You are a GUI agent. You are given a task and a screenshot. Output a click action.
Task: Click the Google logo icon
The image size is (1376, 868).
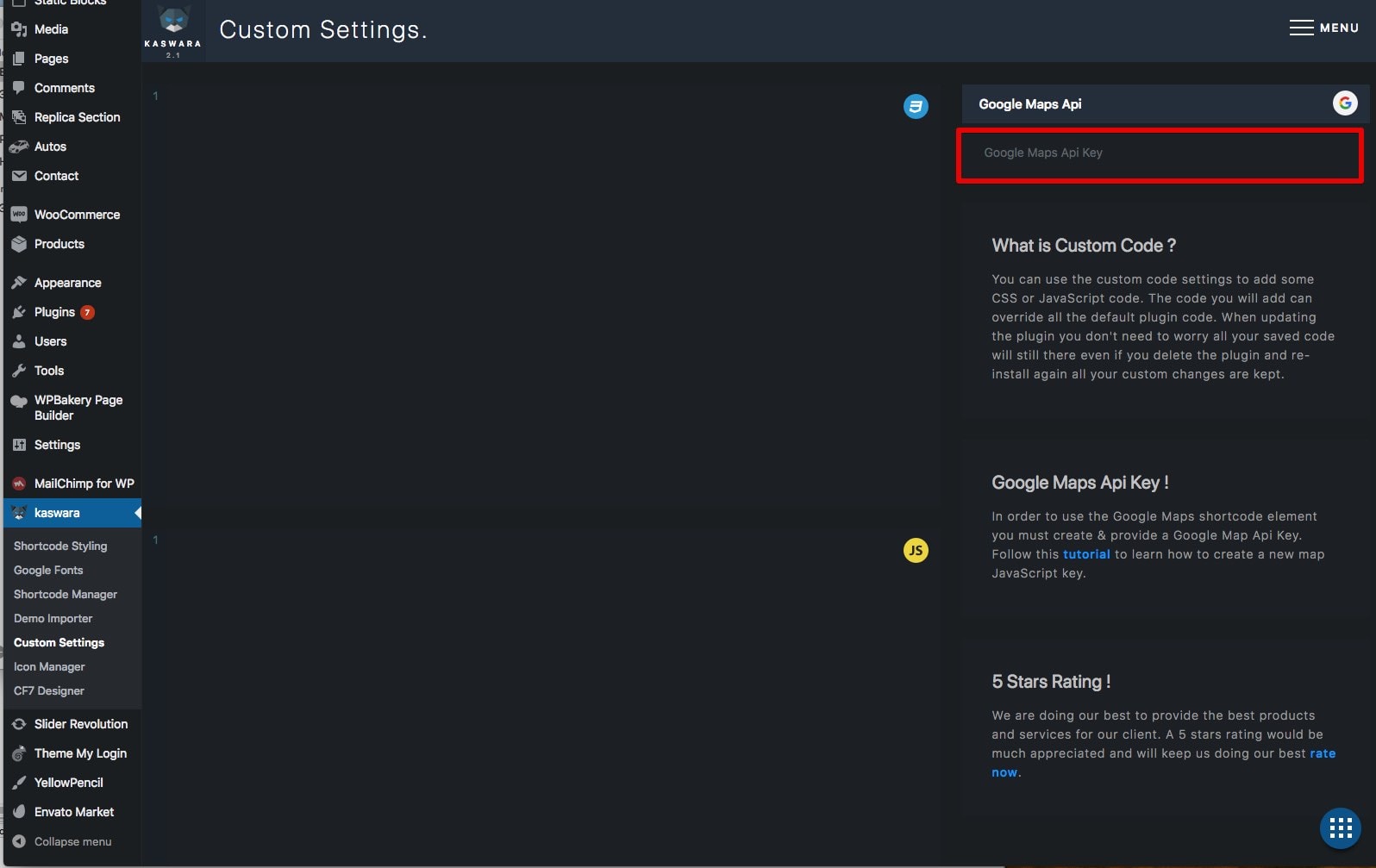(1345, 103)
